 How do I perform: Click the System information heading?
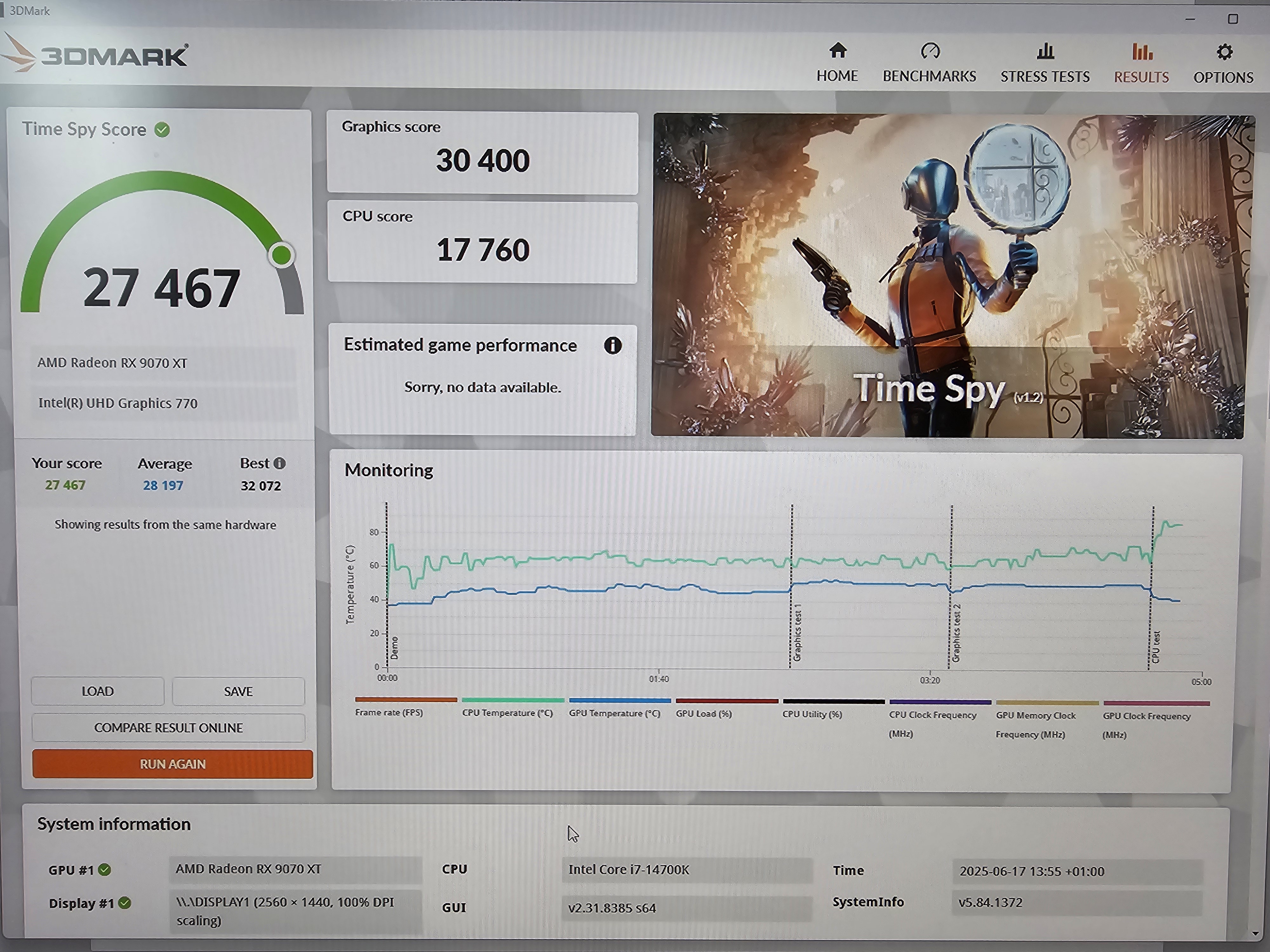point(114,824)
